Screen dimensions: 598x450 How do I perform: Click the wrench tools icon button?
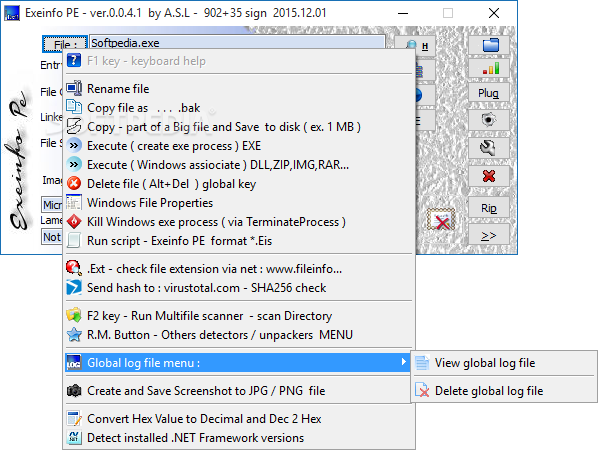click(489, 148)
